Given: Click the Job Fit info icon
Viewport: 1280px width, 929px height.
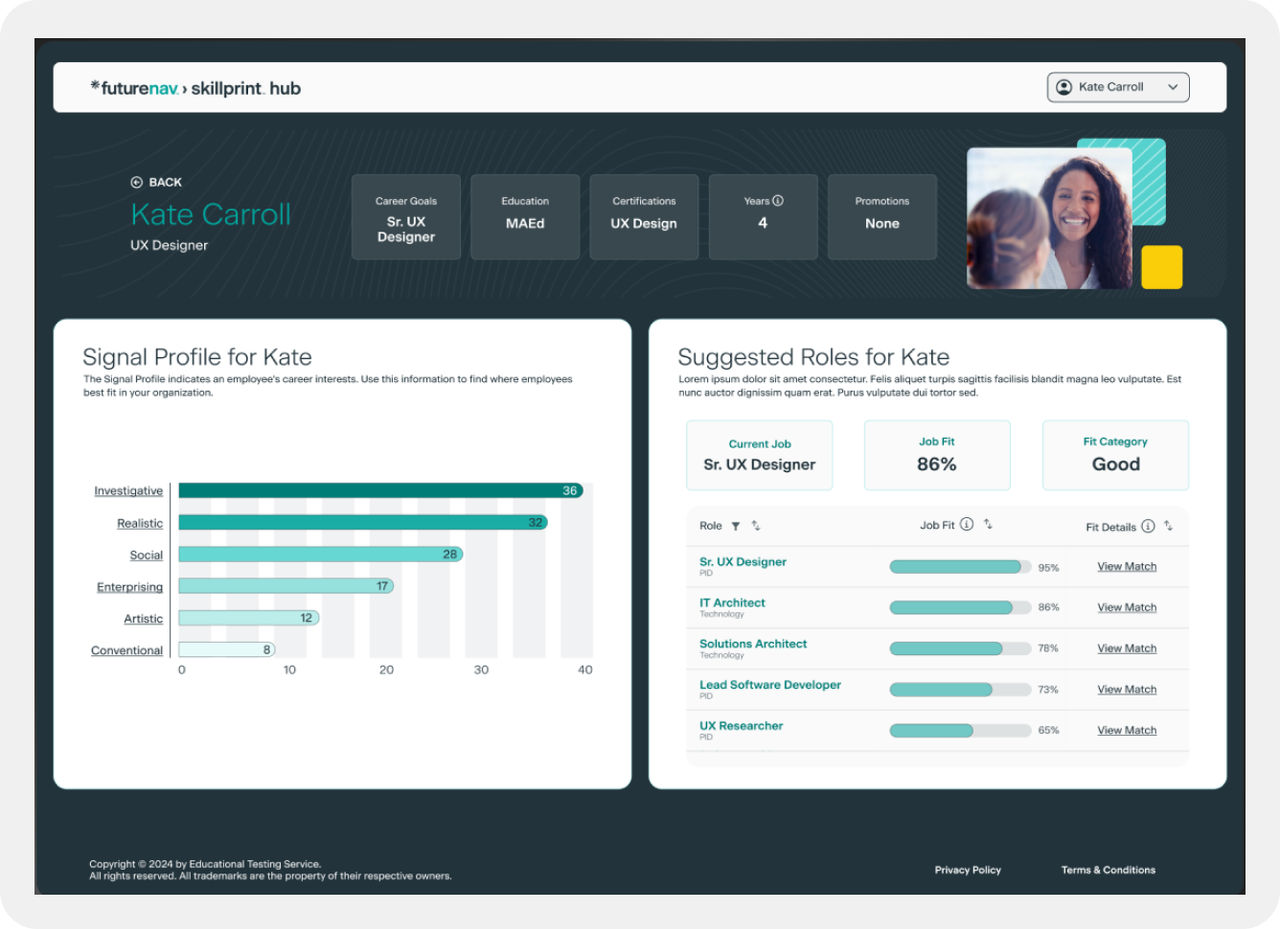Looking at the screenshot, I should coord(966,525).
